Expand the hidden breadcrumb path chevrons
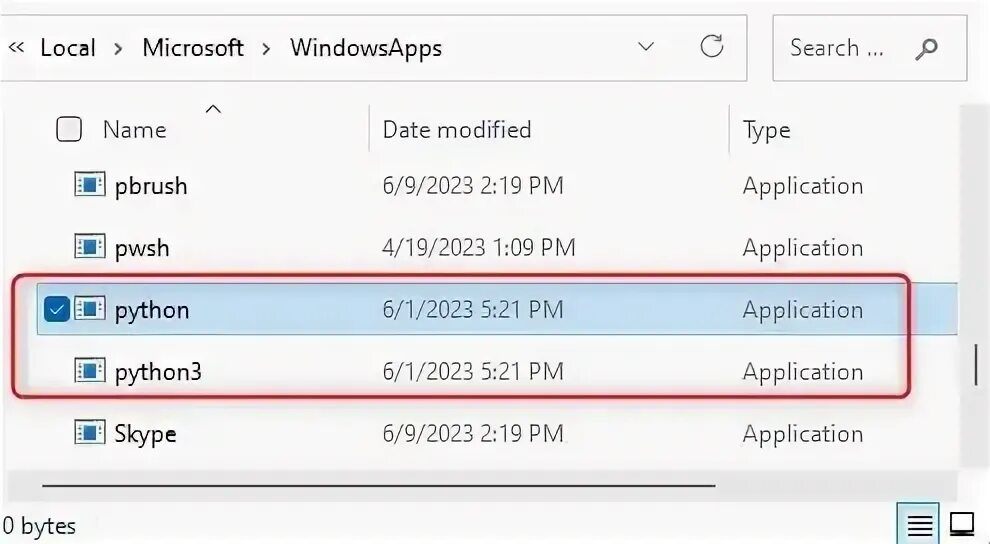 (16, 47)
